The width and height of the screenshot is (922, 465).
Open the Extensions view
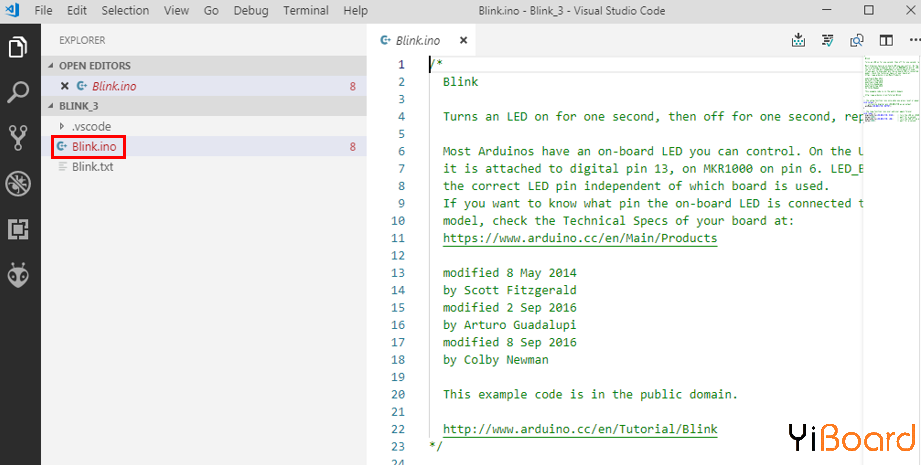tap(18, 229)
